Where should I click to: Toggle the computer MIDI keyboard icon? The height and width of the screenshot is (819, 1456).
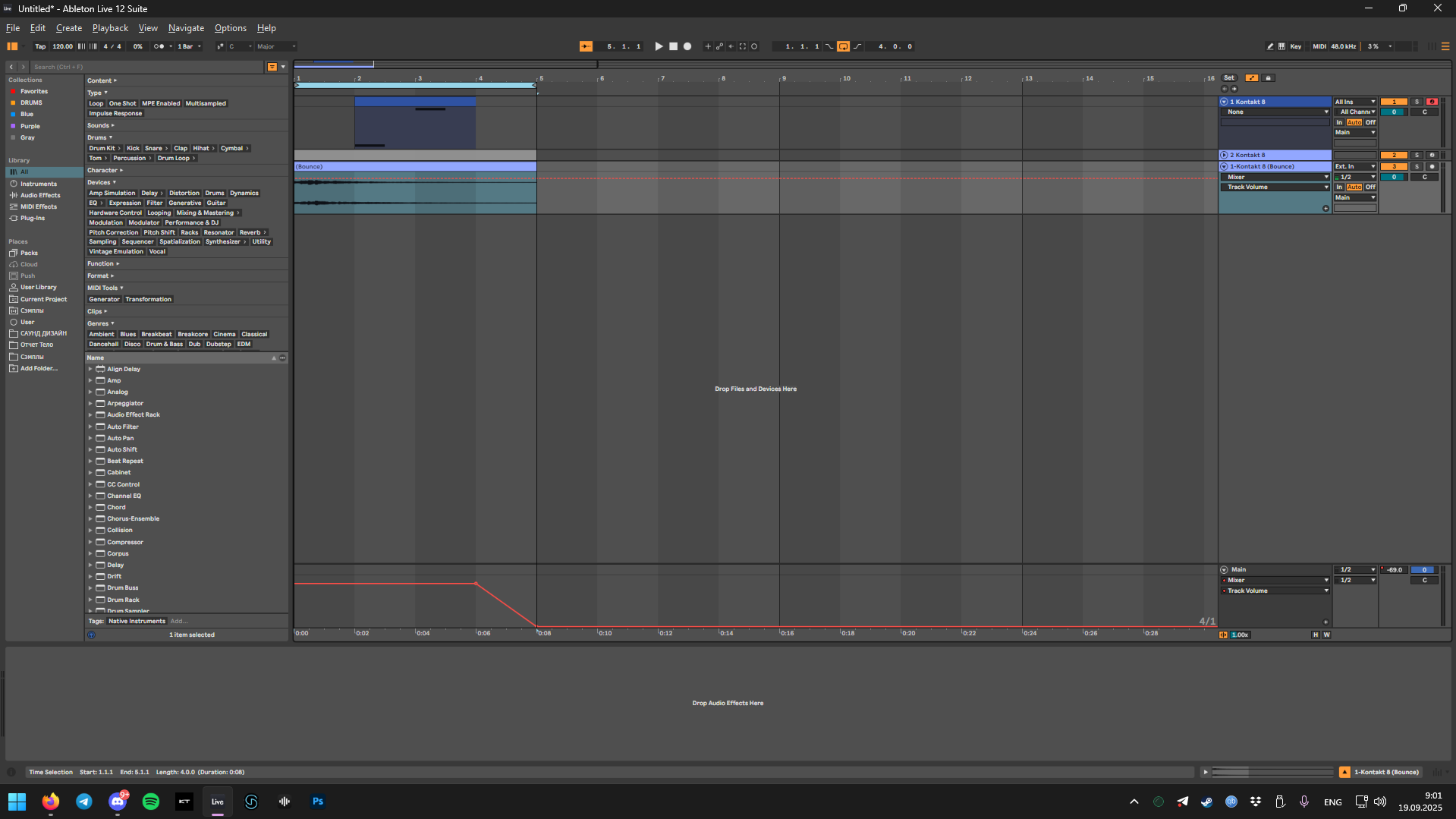tap(1281, 46)
